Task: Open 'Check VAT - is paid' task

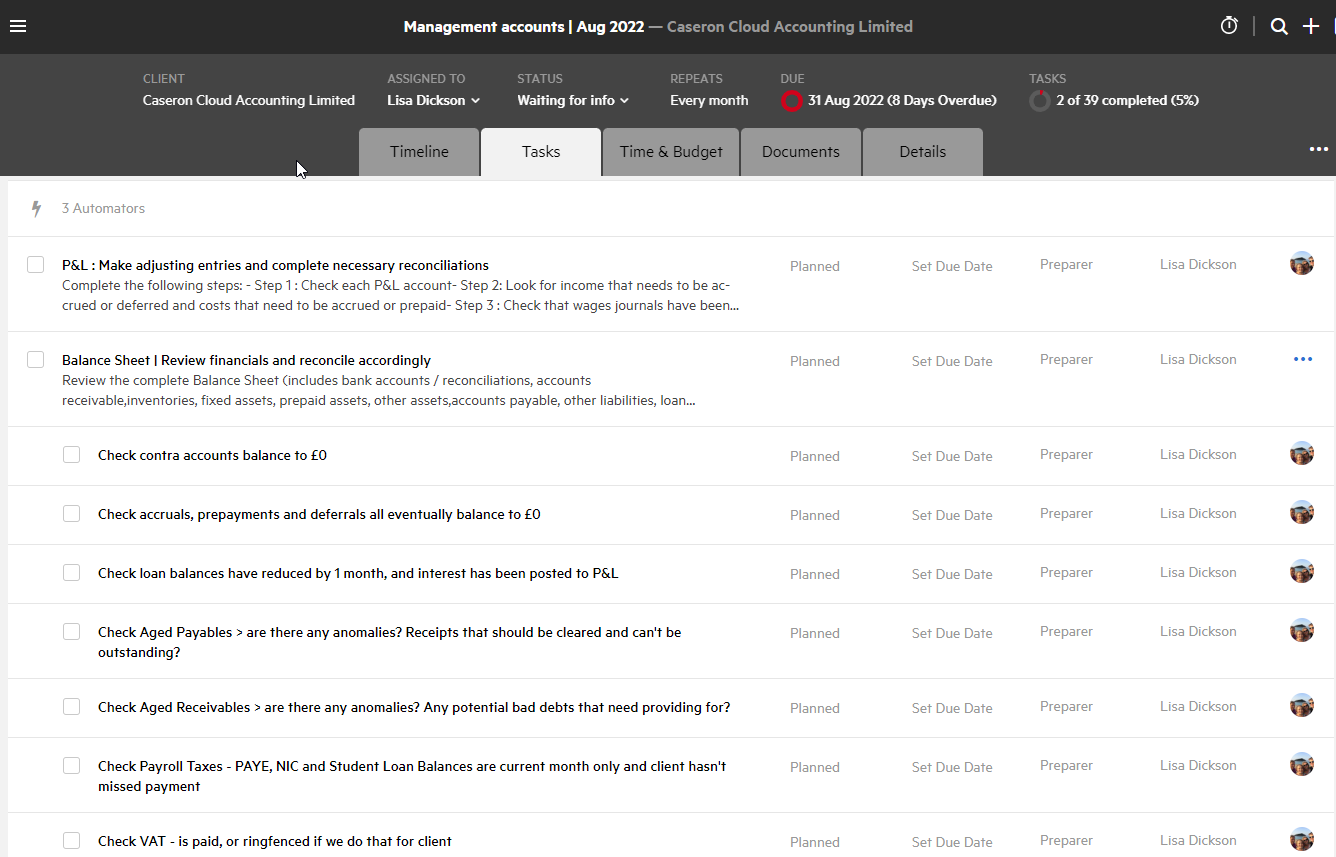Action: (275, 841)
